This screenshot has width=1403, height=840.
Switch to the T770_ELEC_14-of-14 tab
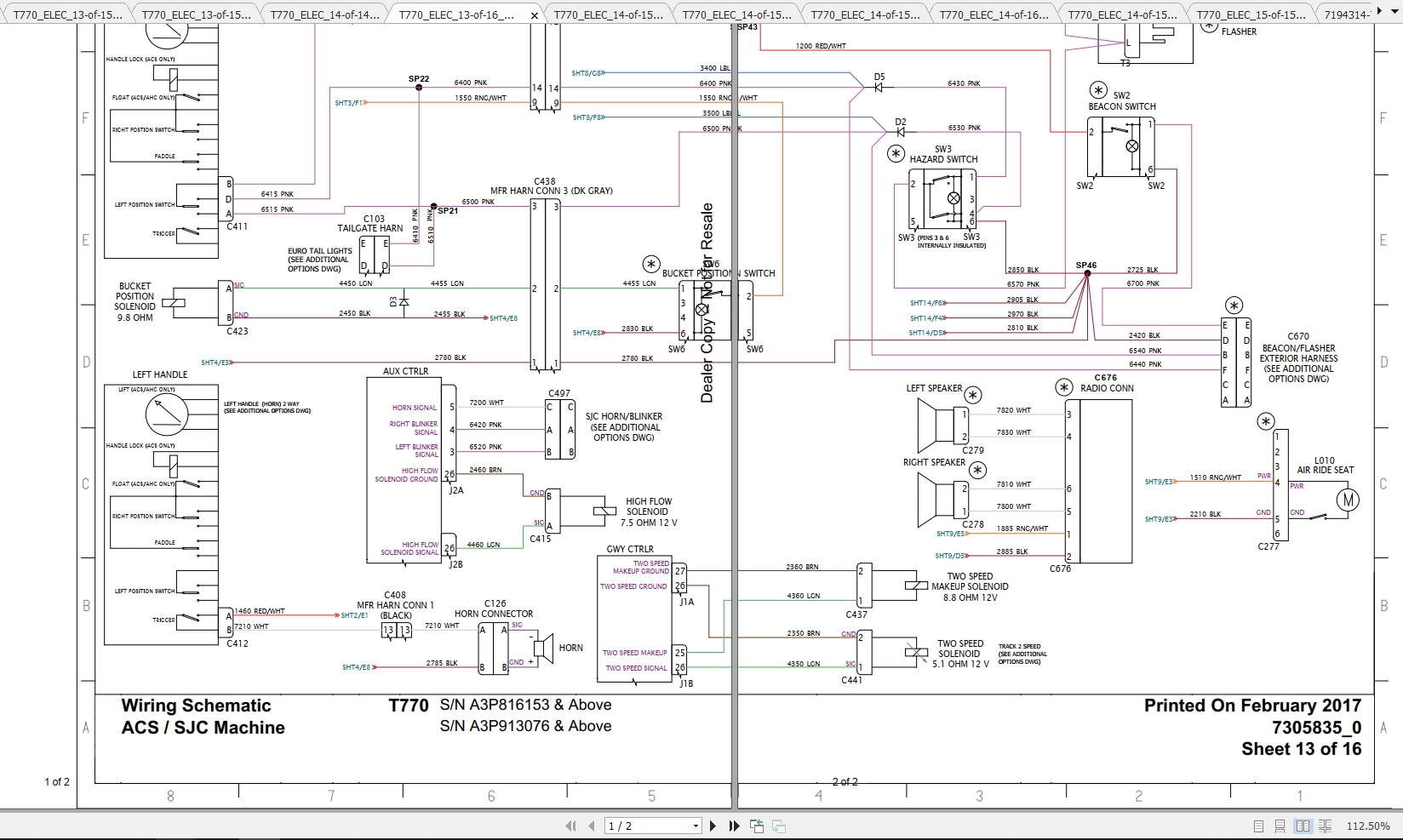[324, 14]
